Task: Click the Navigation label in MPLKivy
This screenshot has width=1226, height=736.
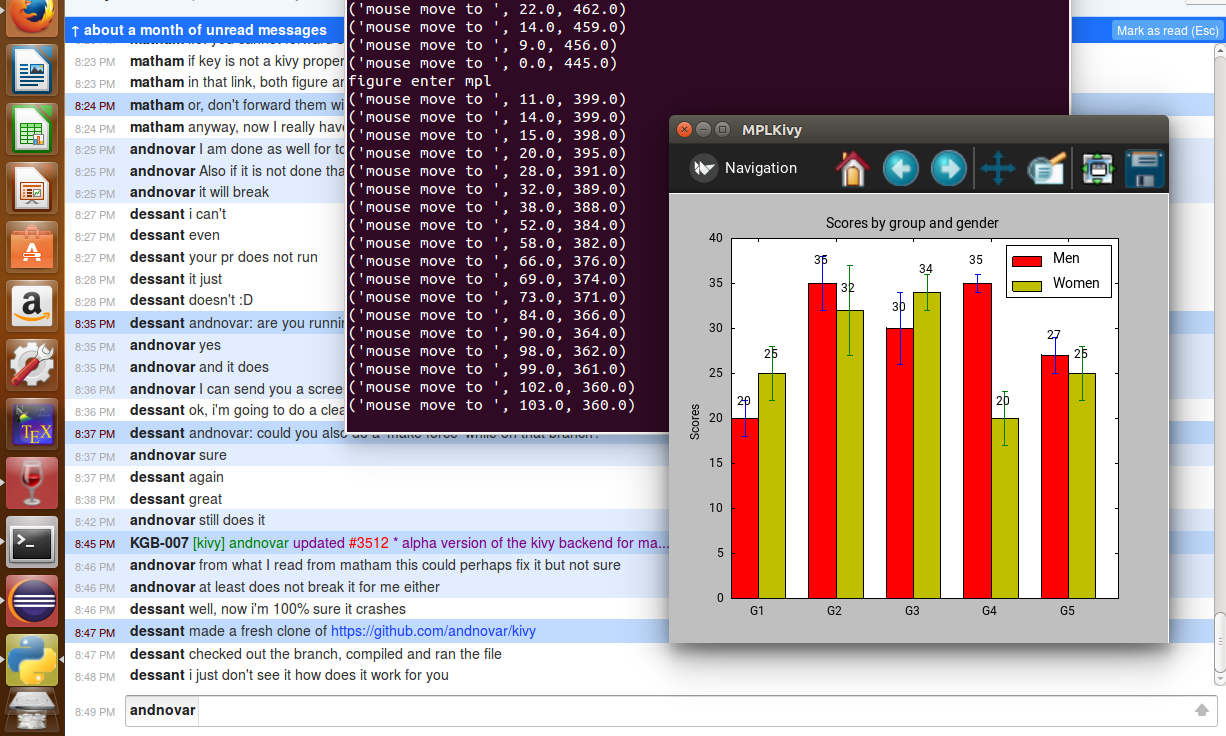Action: 761,168
